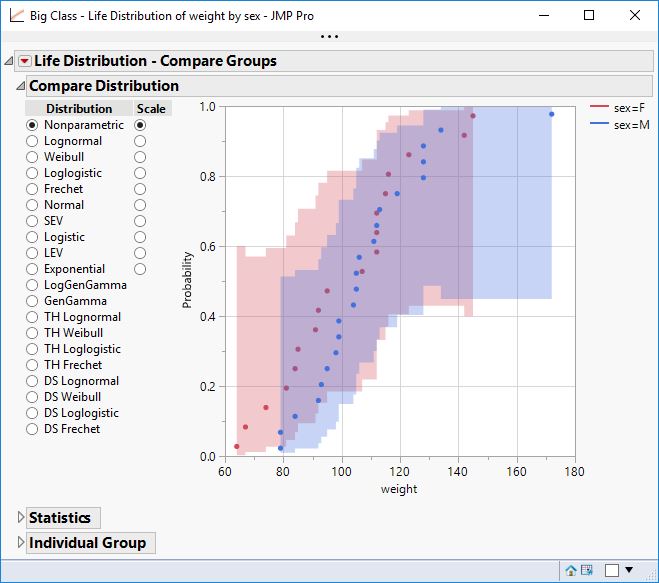The height and width of the screenshot is (583, 659).
Task: Maximize the JMP Pro window
Action: (x=589, y=16)
